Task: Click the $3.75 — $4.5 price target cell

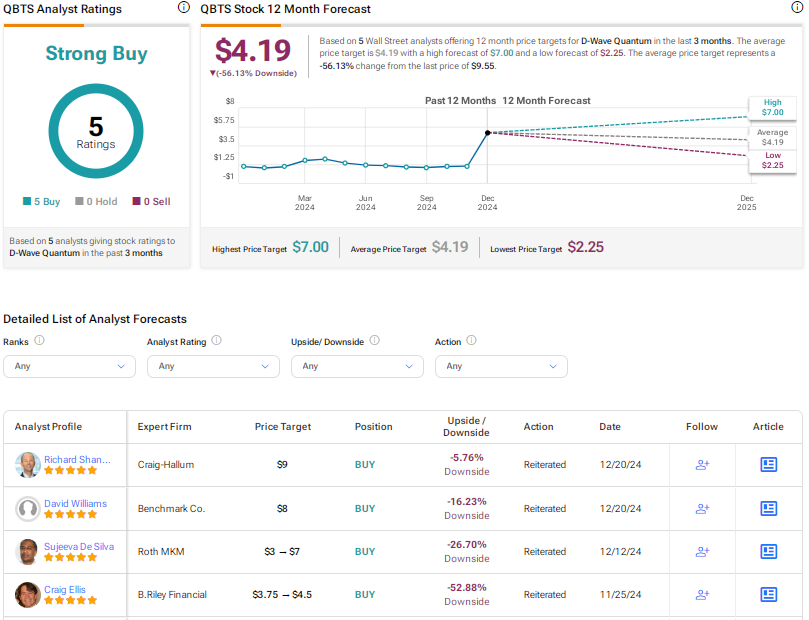Action: coord(282,594)
